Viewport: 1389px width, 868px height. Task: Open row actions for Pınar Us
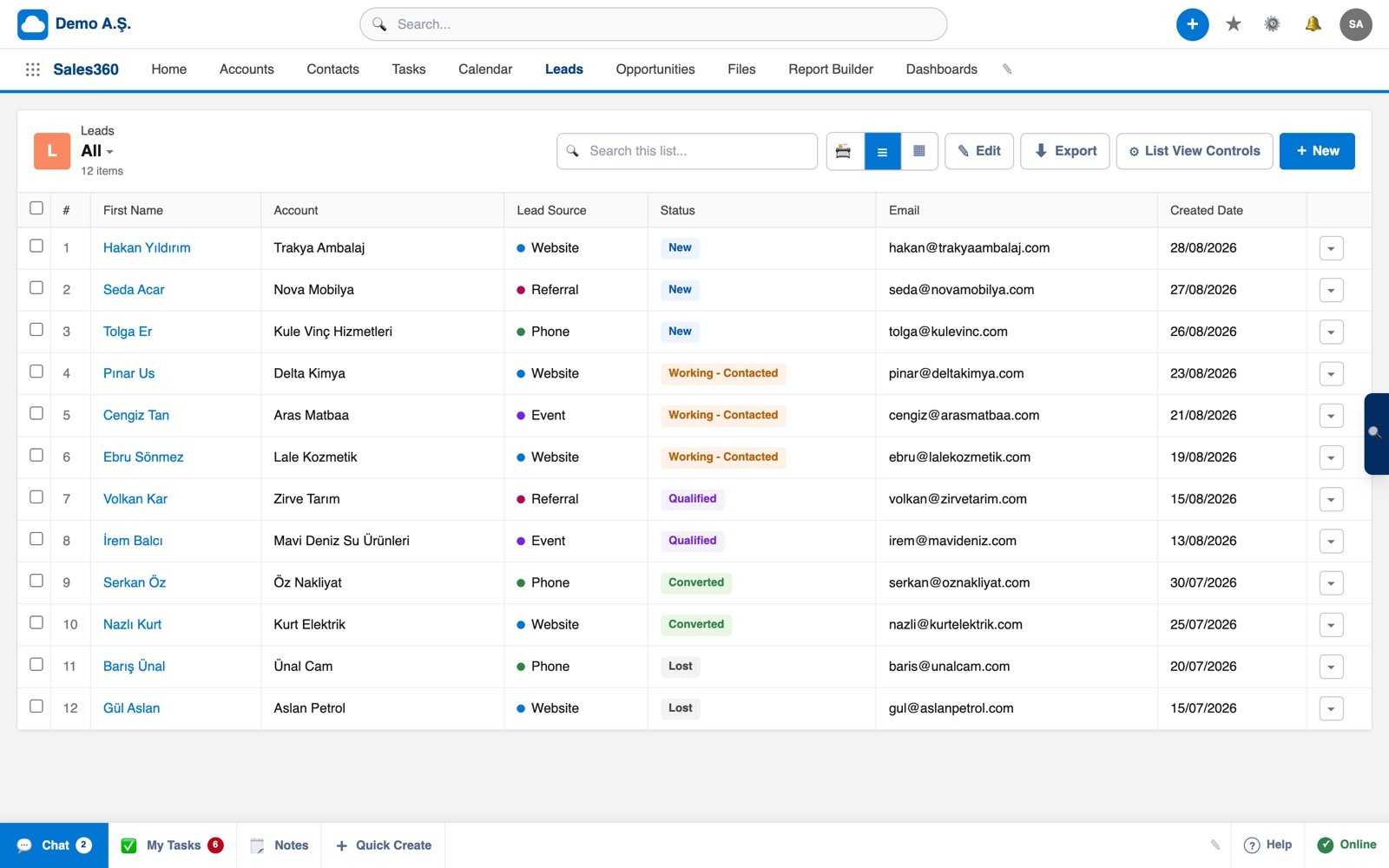click(x=1331, y=374)
